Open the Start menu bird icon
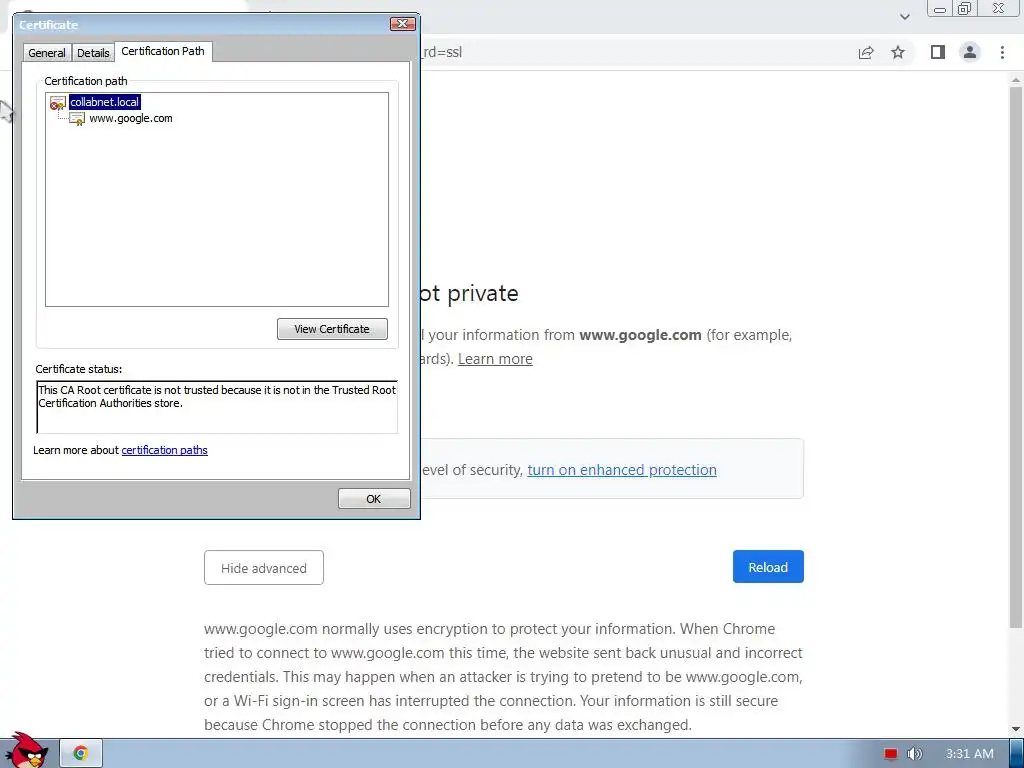Image resolution: width=1024 pixels, height=768 pixels. (x=26, y=751)
